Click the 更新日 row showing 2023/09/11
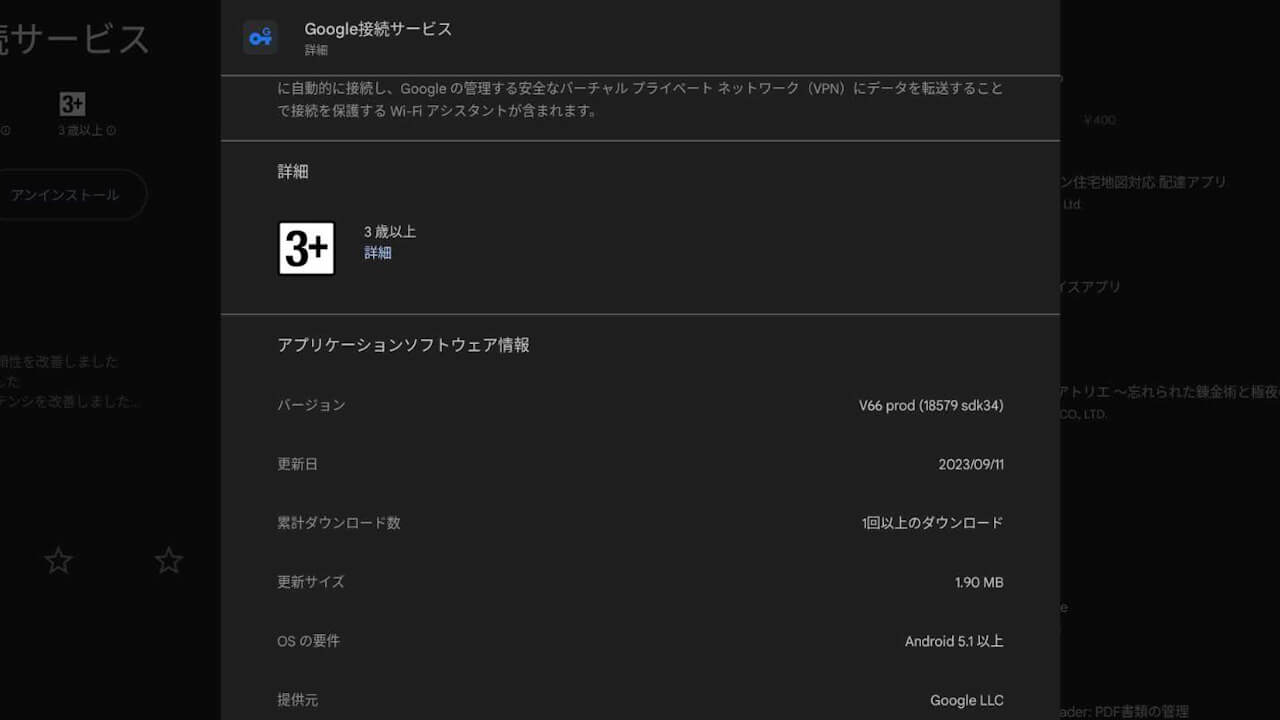Viewport: 1280px width, 720px height. [640, 464]
